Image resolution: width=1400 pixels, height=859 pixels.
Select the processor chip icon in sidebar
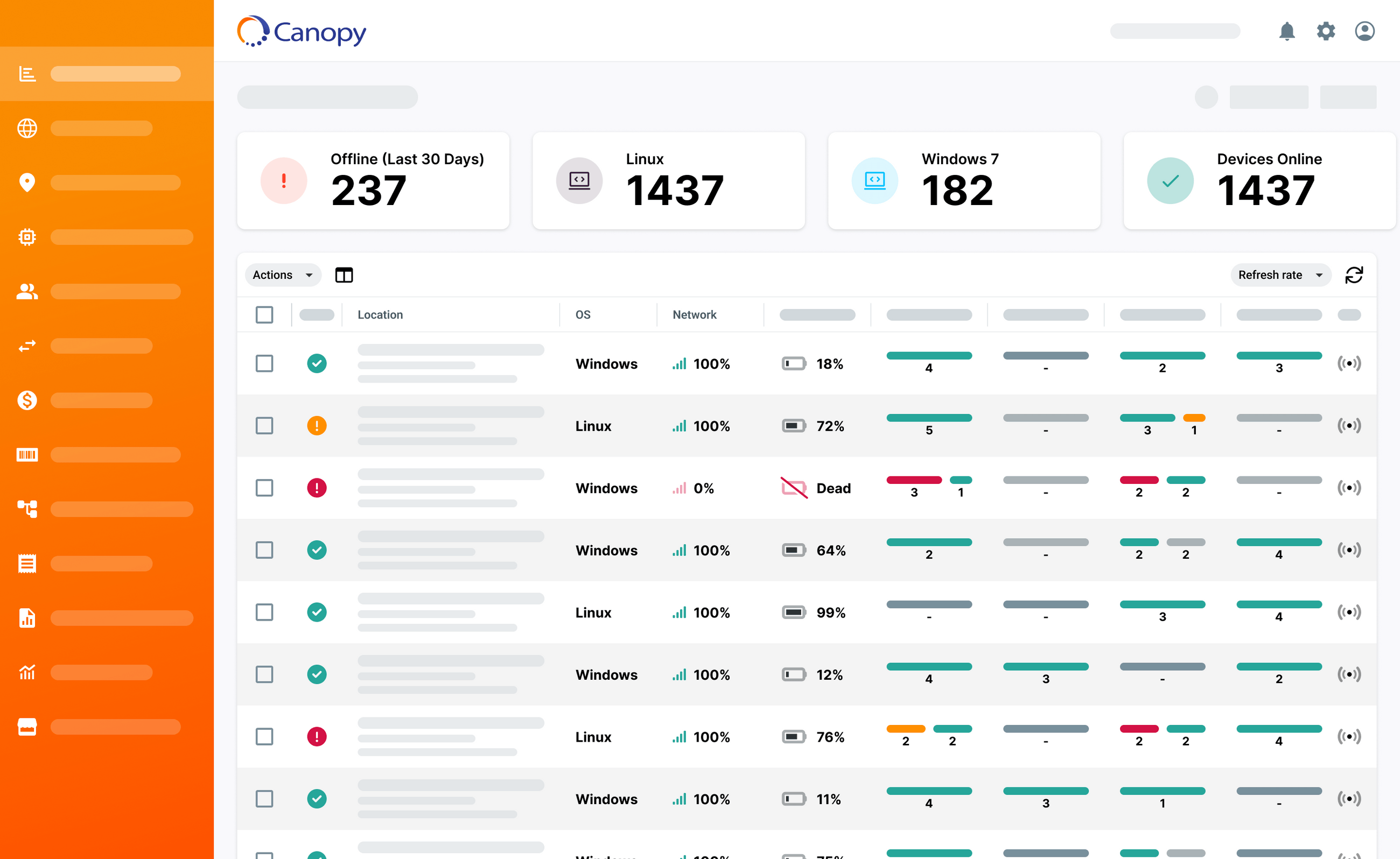(x=27, y=237)
